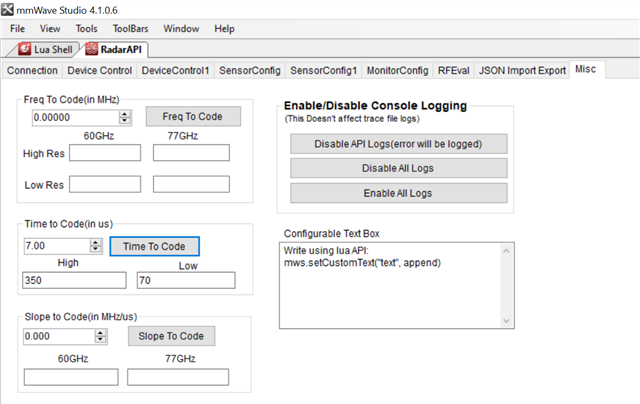Click the Slope 60GHz output field
The width and height of the screenshot is (640, 404).
tap(71, 377)
